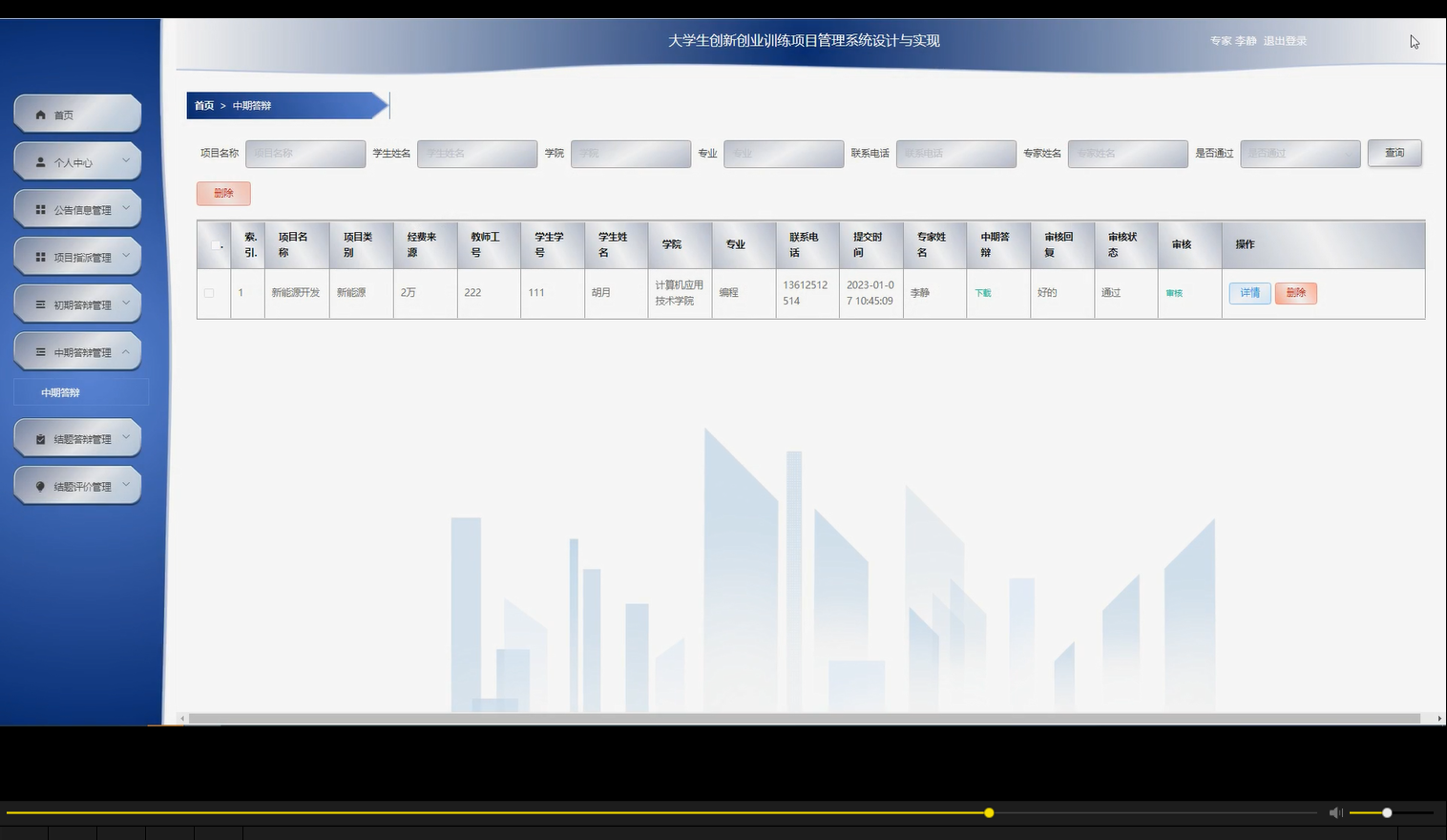
Task: Click the batch 删除 button above the table
Action: 223,193
